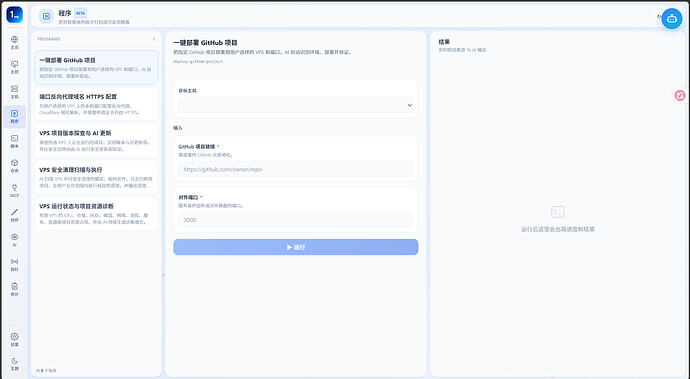690x379 pixels.
Task: Open the 目标主机 target host dropdown
Action: [x=296, y=105]
